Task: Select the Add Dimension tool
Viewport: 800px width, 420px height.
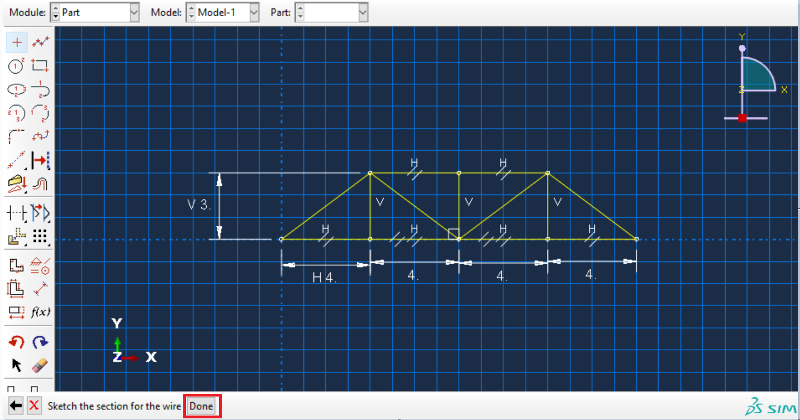Action: 40,289
